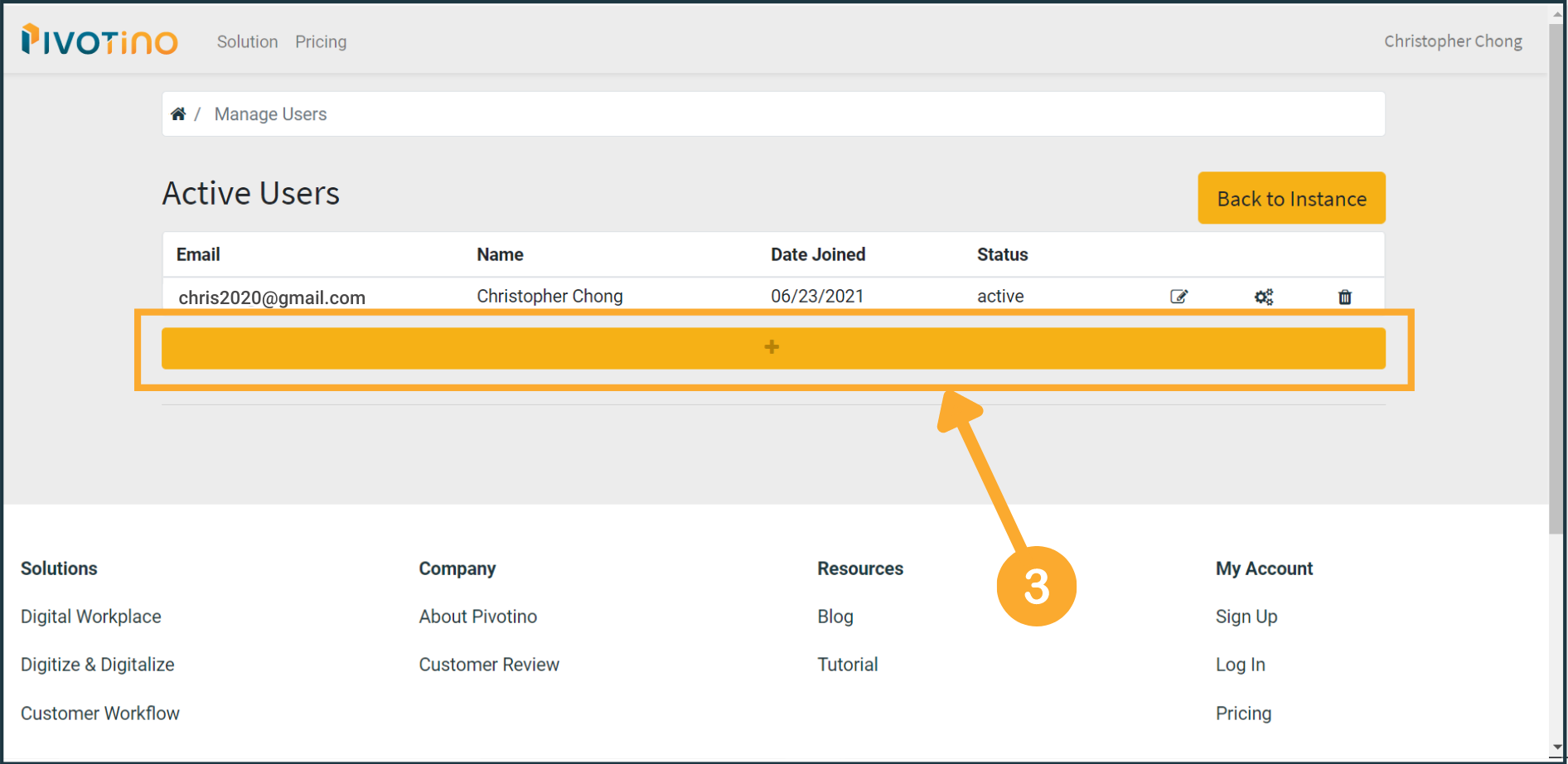
Task: Go to Digitize & Digitalize page
Action: coord(98,665)
